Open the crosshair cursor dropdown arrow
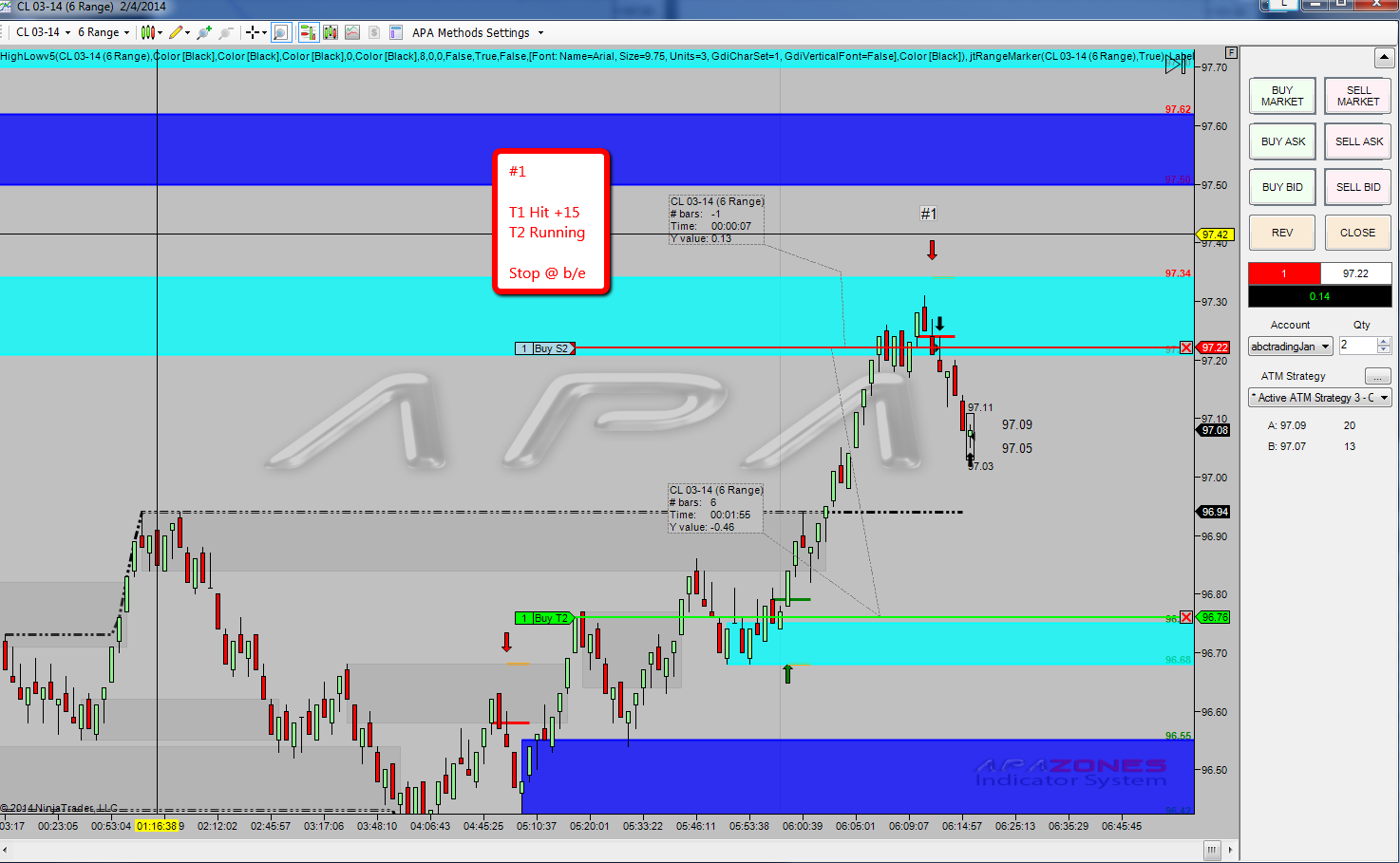The width and height of the screenshot is (1400, 863). point(264,33)
